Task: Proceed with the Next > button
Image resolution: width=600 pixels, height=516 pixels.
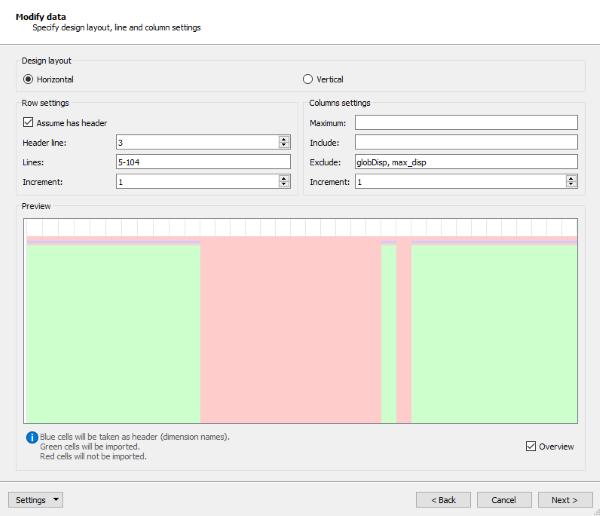Action: pos(565,500)
